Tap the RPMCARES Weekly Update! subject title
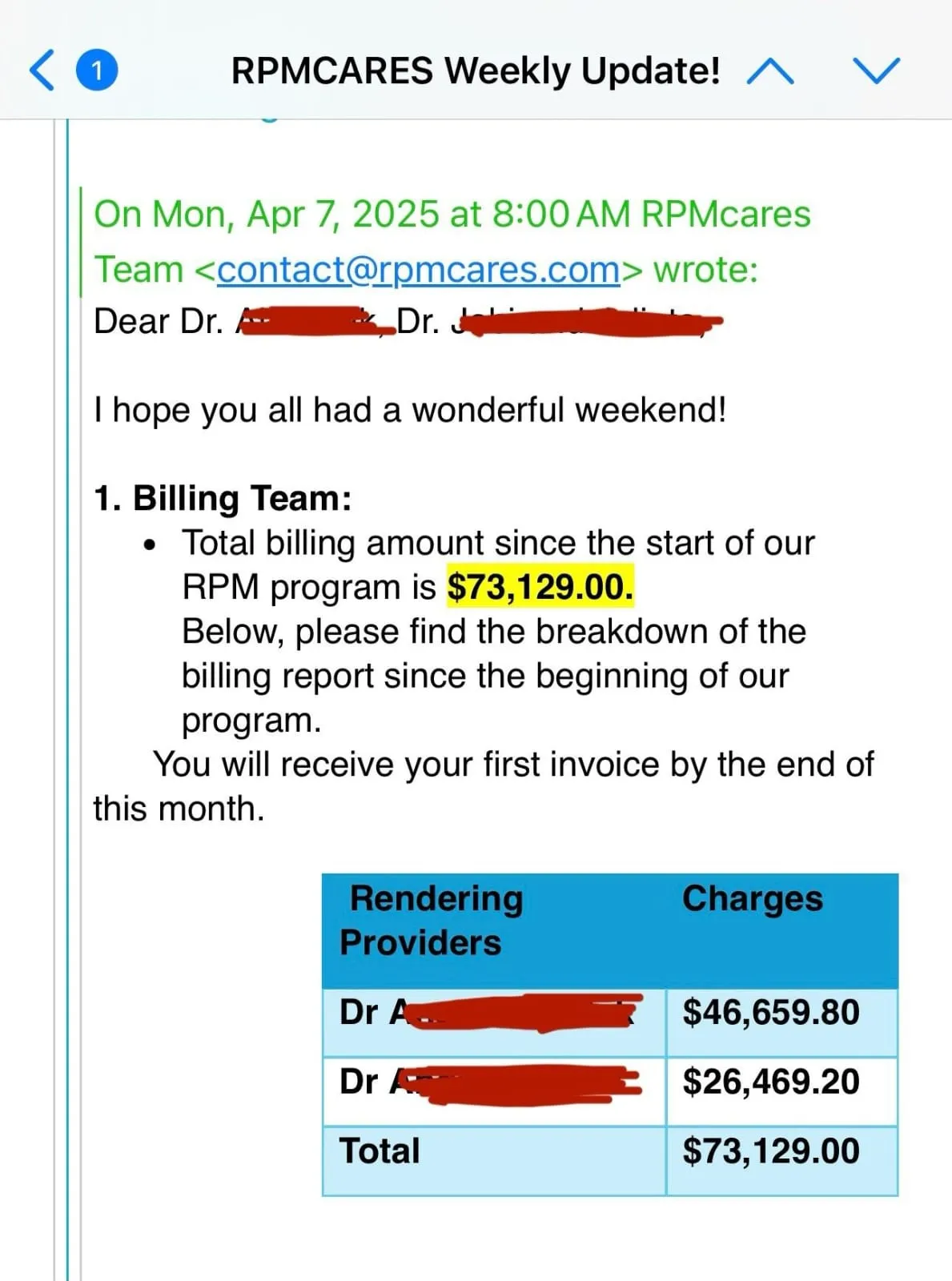The width and height of the screenshot is (952, 1281). point(476,71)
